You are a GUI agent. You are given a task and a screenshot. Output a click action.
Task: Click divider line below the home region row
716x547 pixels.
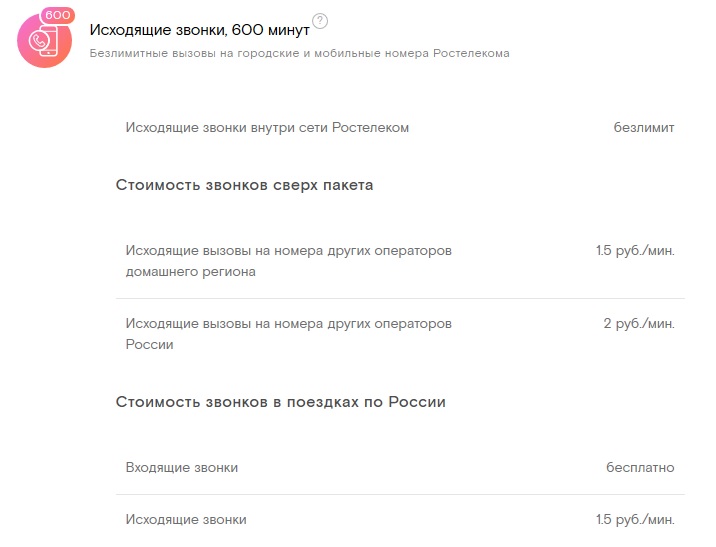(400, 298)
